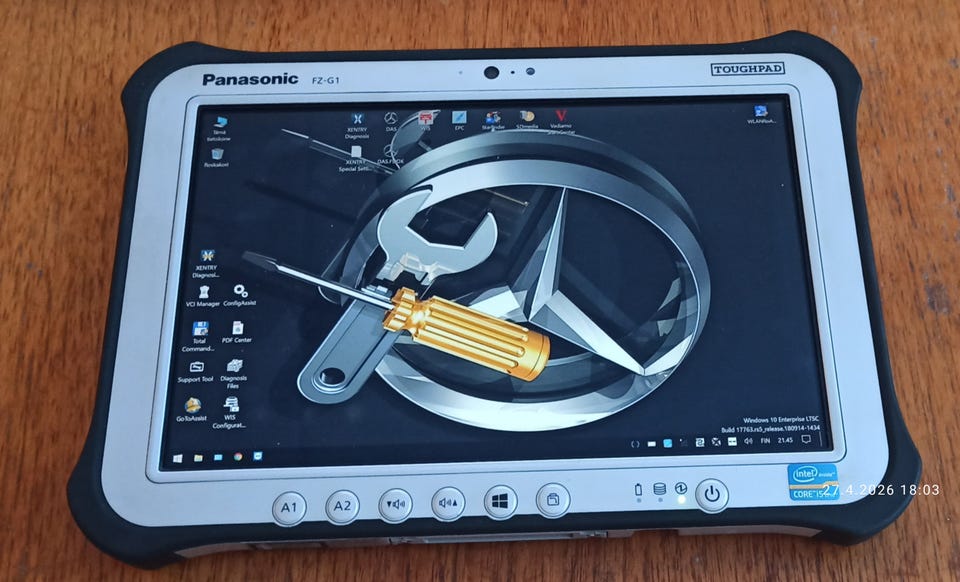Image resolution: width=960 pixels, height=582 pixels.
Task: Launch the GoToAssist shortcut
Action: (x=191, y=410)
